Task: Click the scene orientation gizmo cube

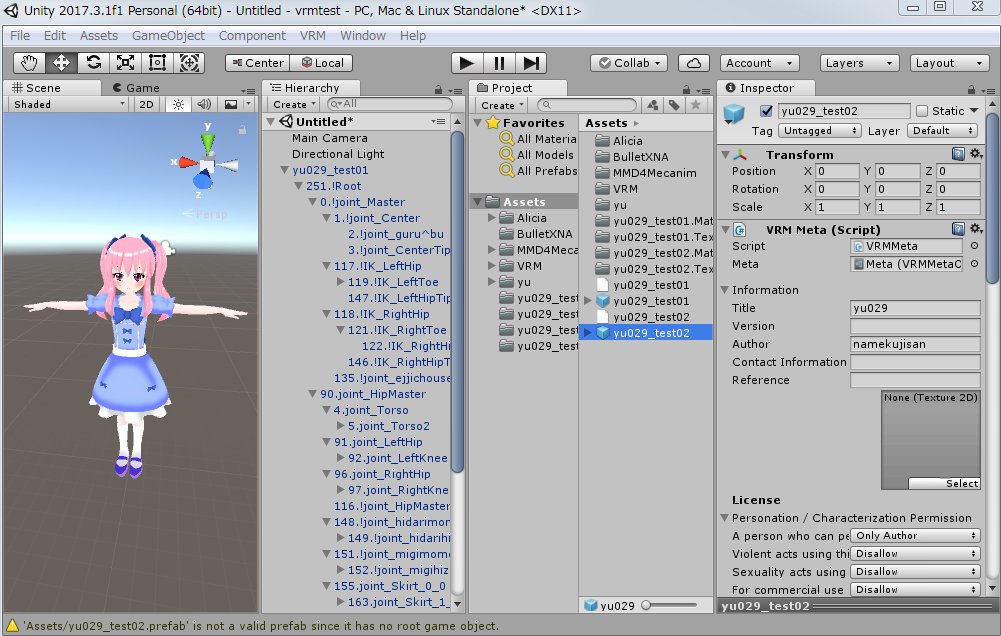Action: pyautogui.click(x=207, y=165)
